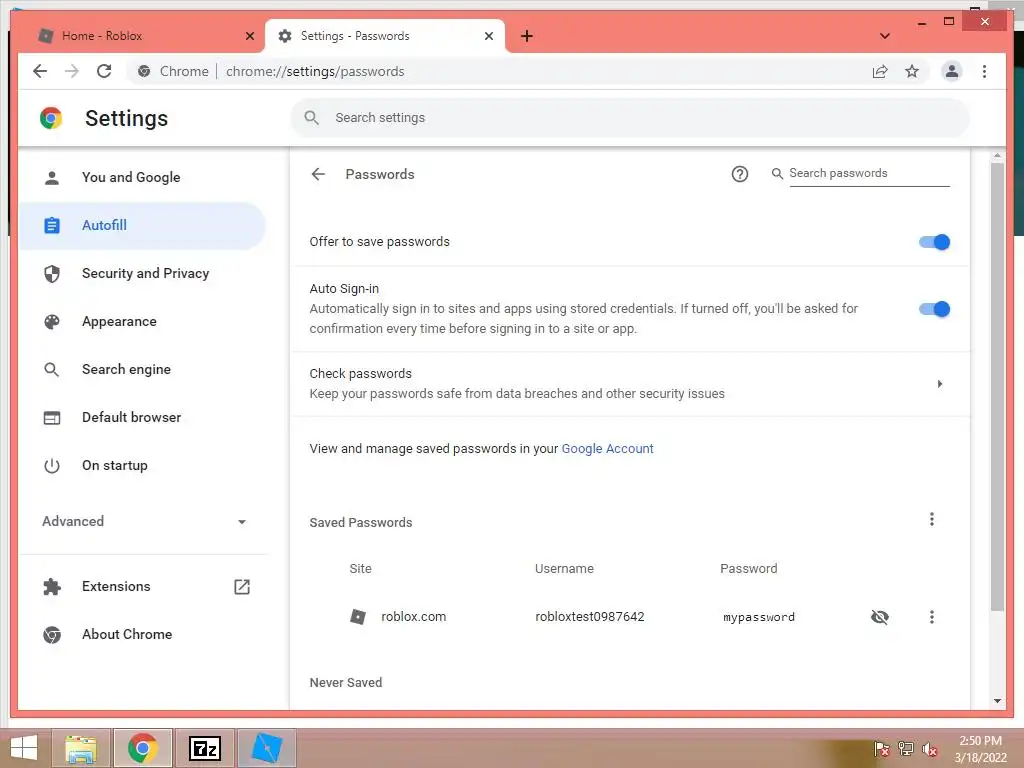Click the Appearance palette icon

(52, 321)
